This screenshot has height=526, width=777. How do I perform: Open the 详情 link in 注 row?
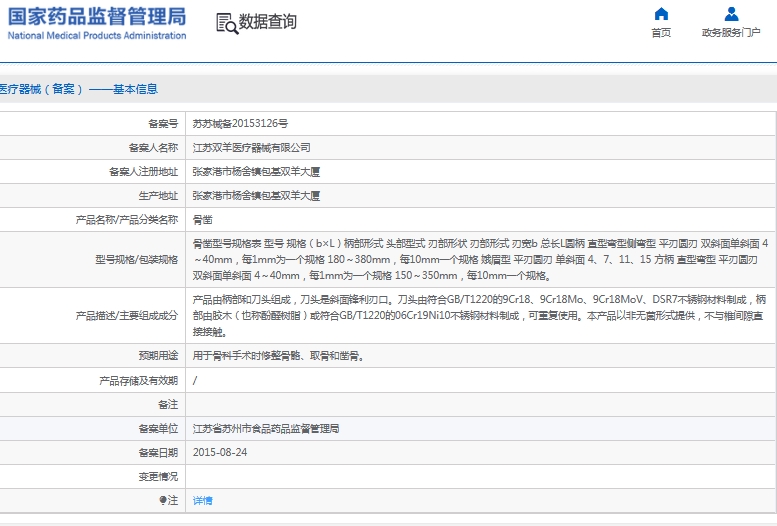pos(202,501)
